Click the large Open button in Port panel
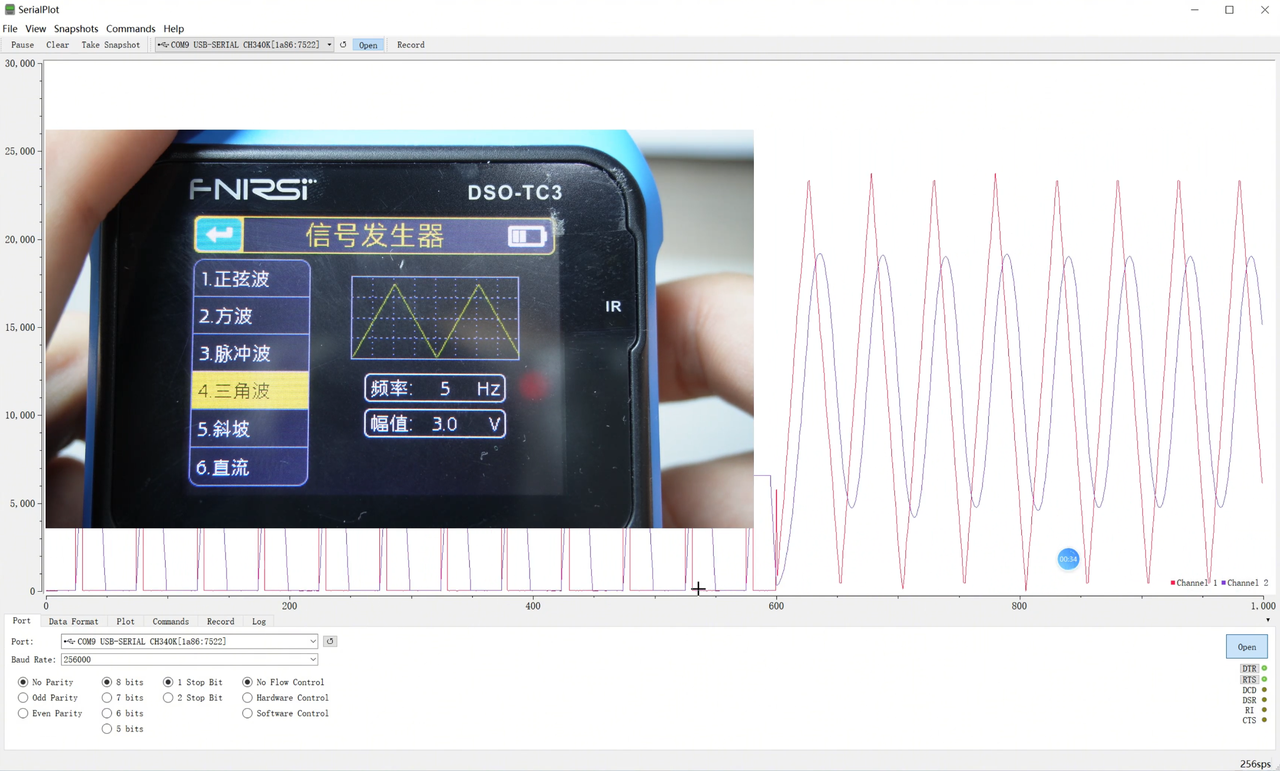1280x771 pixels. (1247, 646)
